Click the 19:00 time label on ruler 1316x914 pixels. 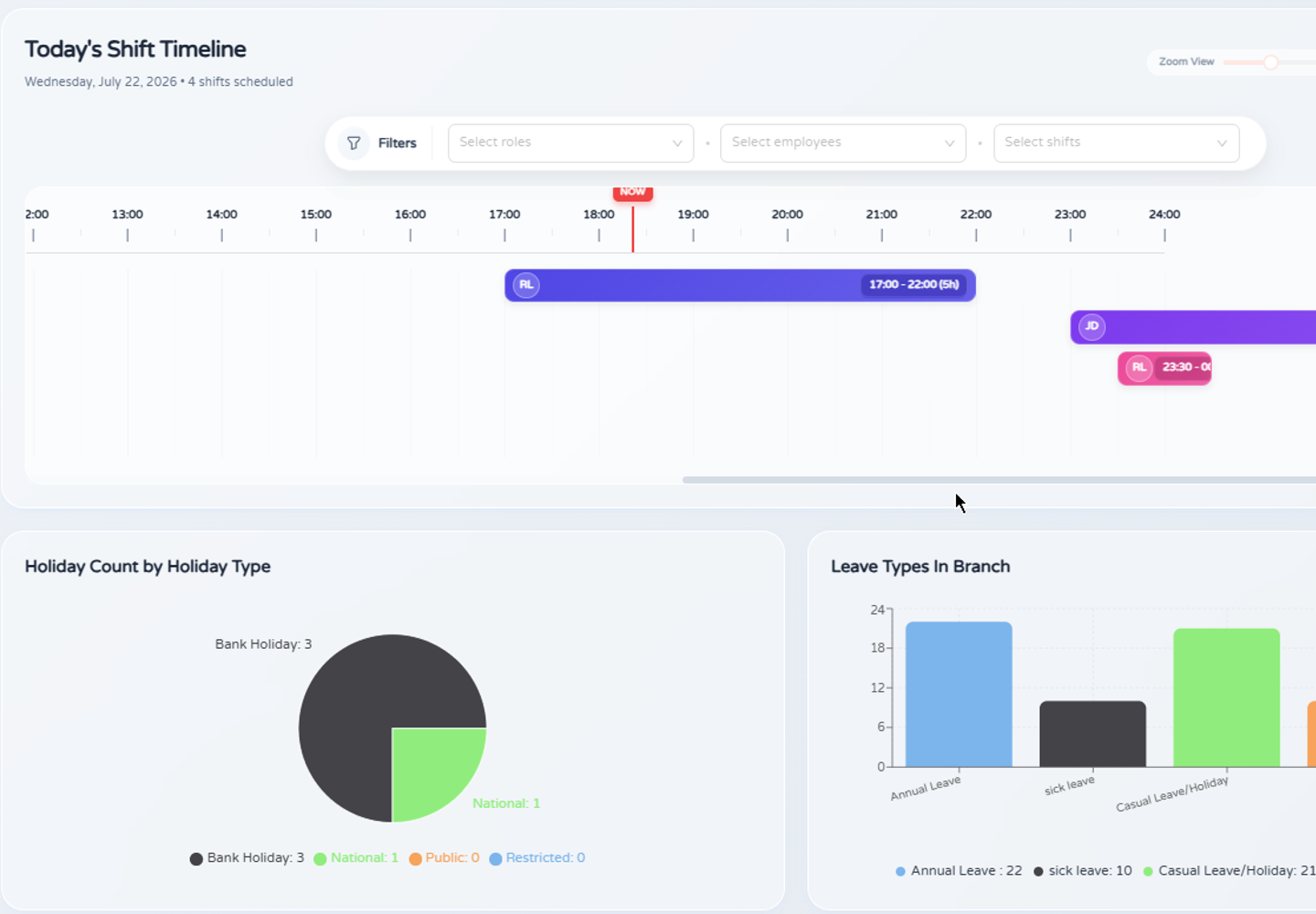coord(693,215)
